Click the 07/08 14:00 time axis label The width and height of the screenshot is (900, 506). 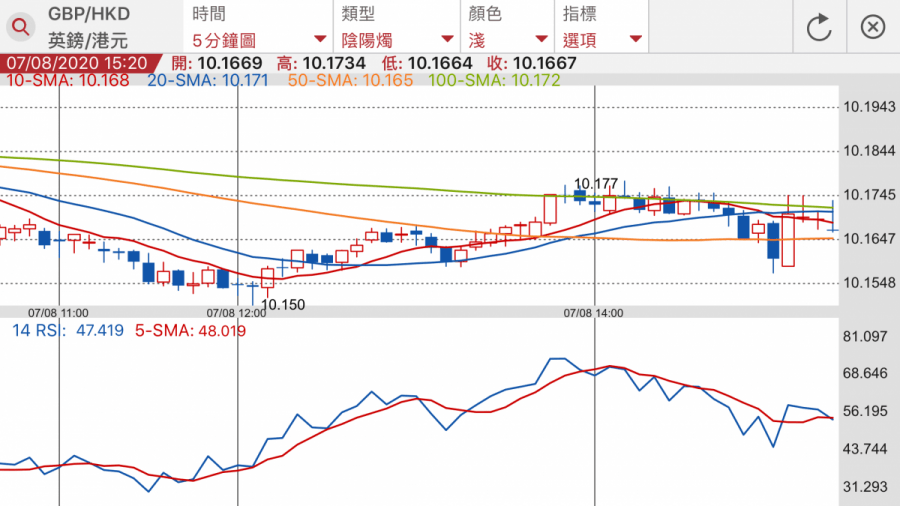593,313
